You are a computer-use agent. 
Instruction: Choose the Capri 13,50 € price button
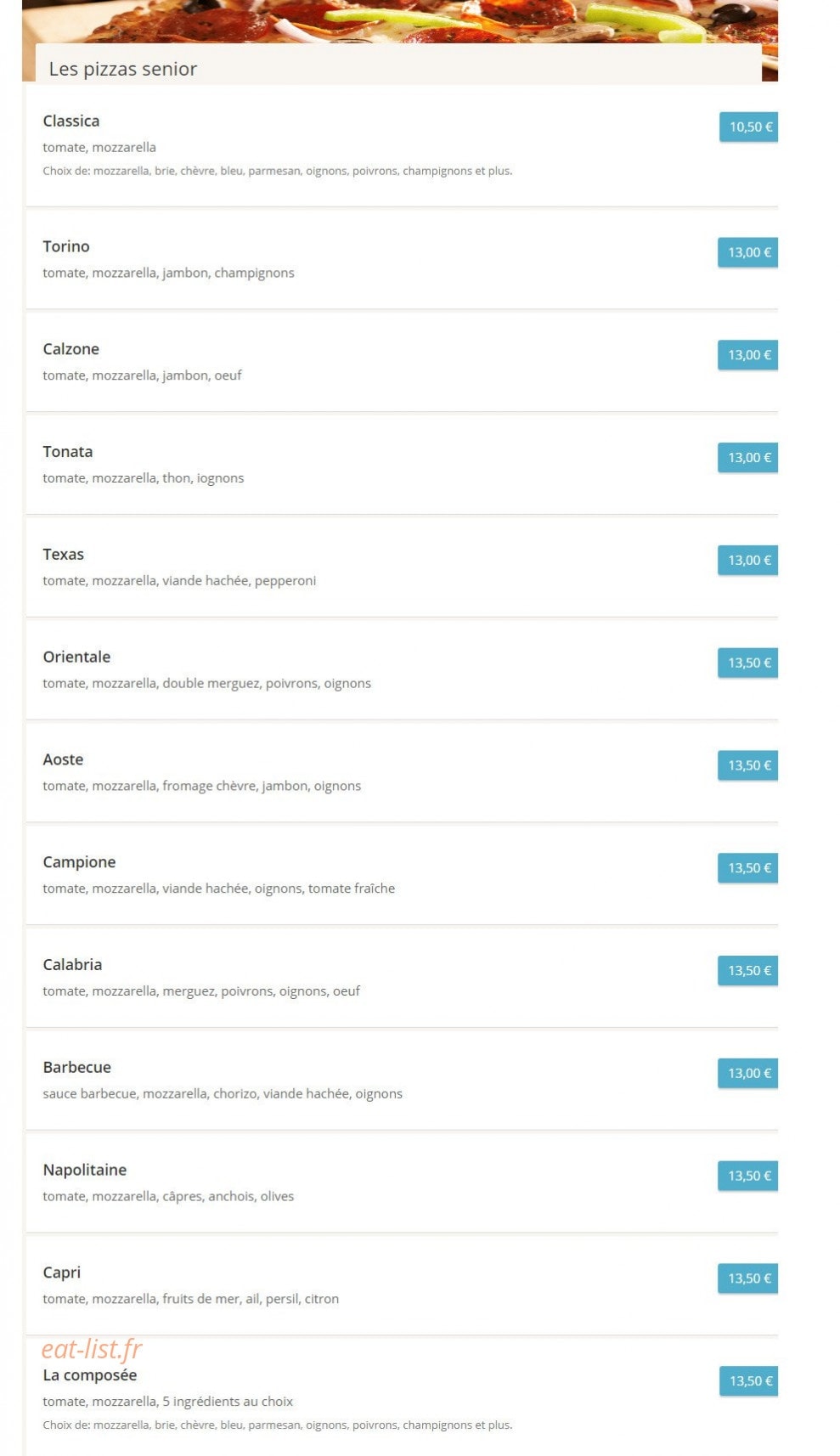[747, 1278]
